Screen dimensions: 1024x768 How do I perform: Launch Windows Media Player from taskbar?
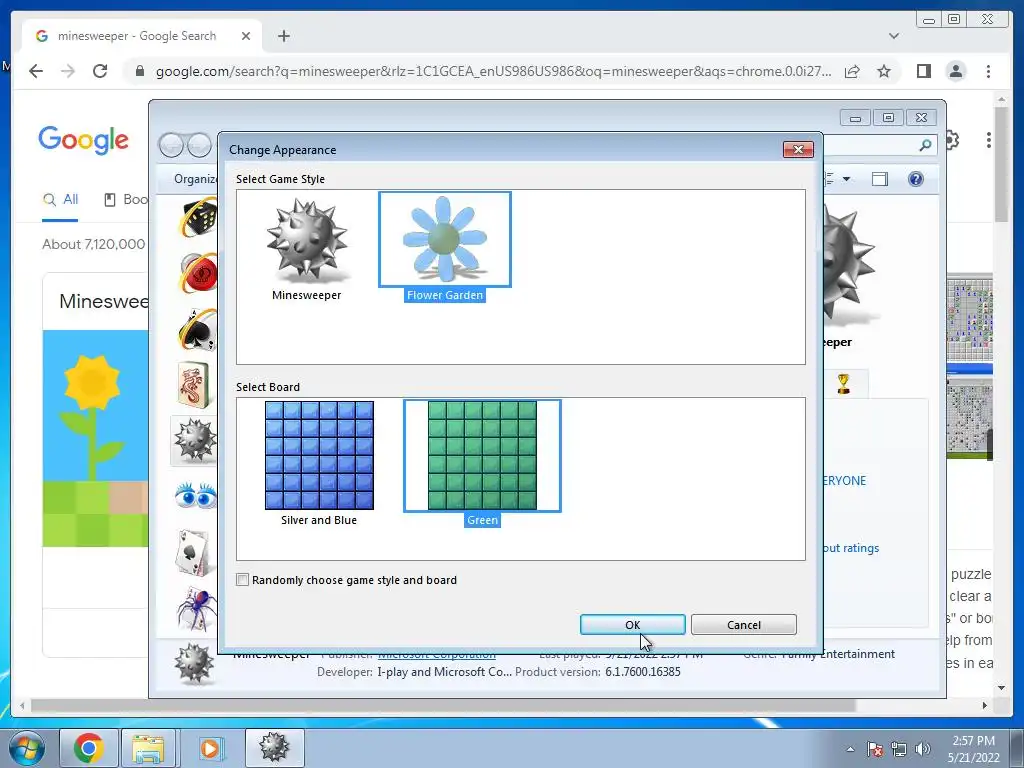click(x=211, y=748)
